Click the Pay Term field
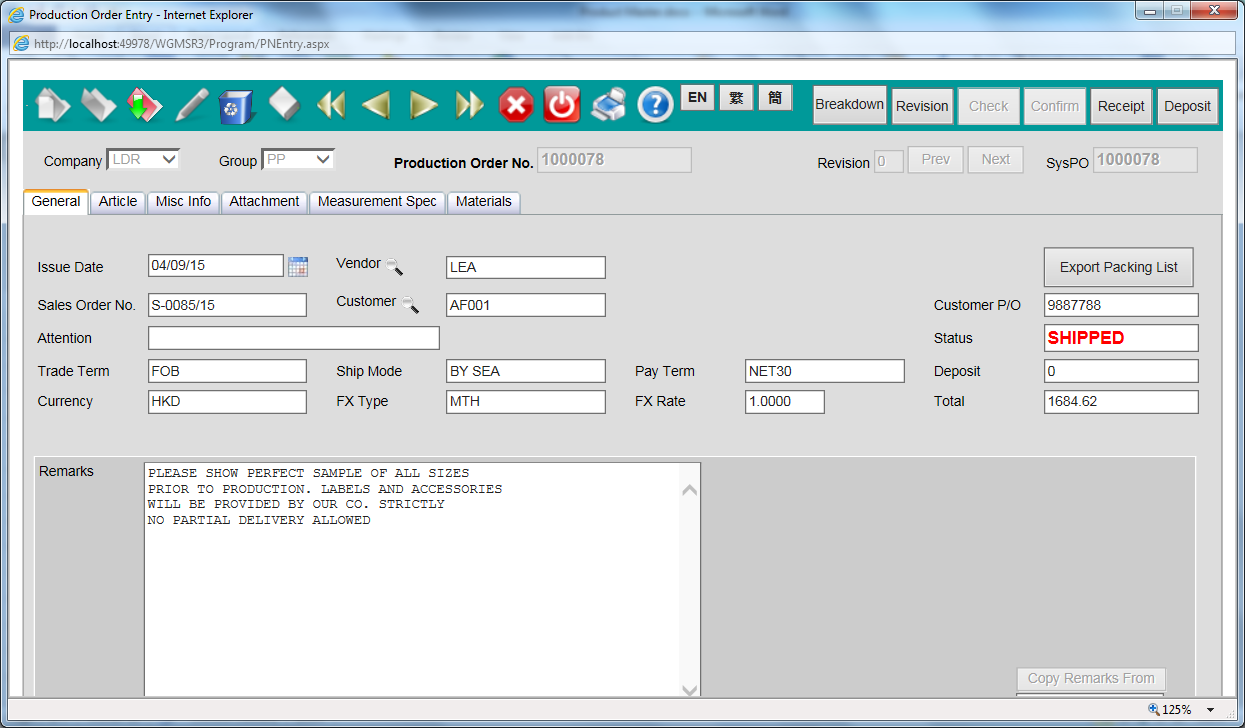The height and width of the screenshot is (728, 1245). coord(825,371)
